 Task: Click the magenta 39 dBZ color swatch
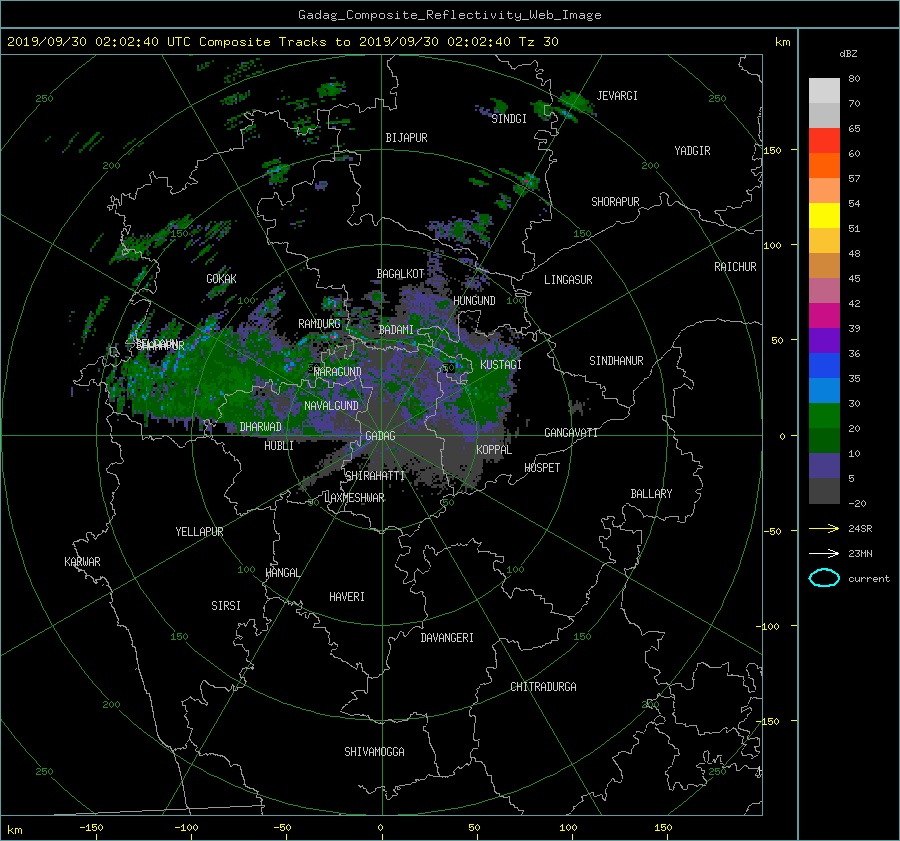[x=824, y=315]
